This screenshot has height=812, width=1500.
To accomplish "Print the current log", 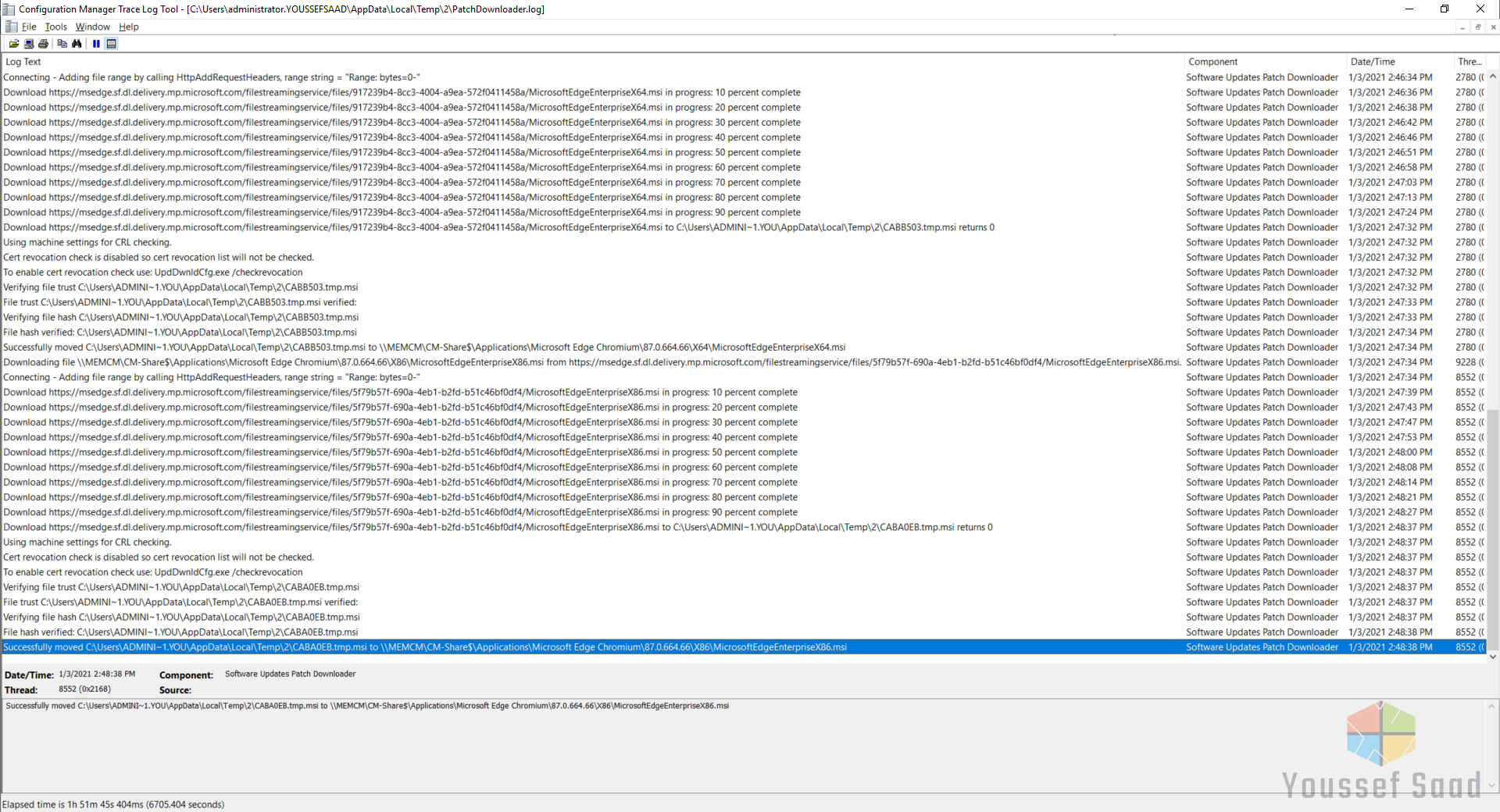I will click(43, 44).
